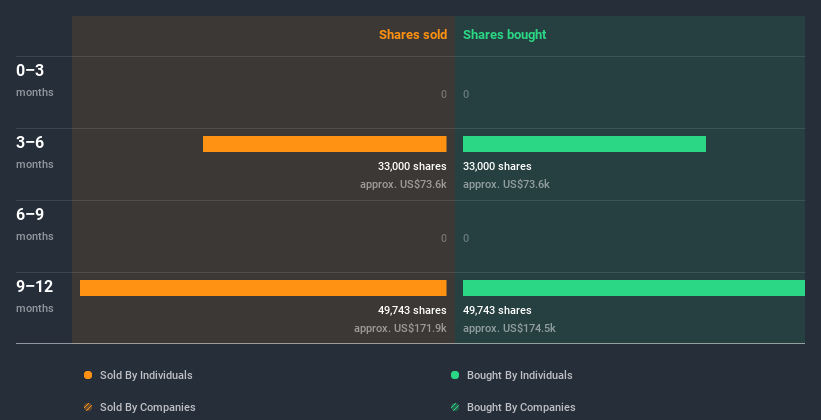
Task: Click the Shares sold column header
Action: coord(413,35)
